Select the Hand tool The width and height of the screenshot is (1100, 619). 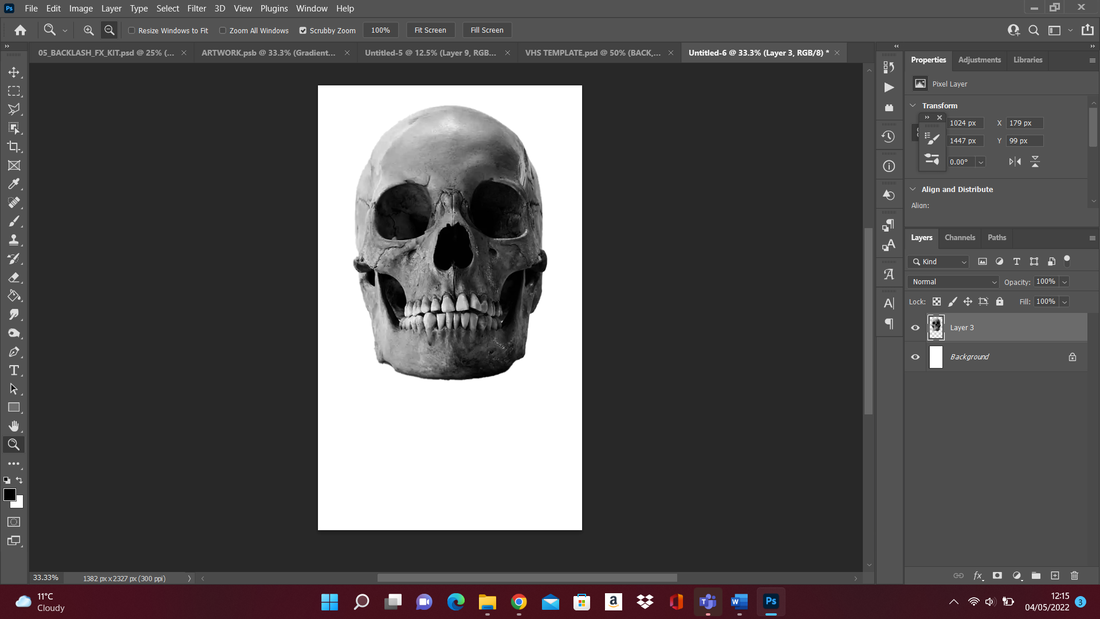[x=14, y=426]
